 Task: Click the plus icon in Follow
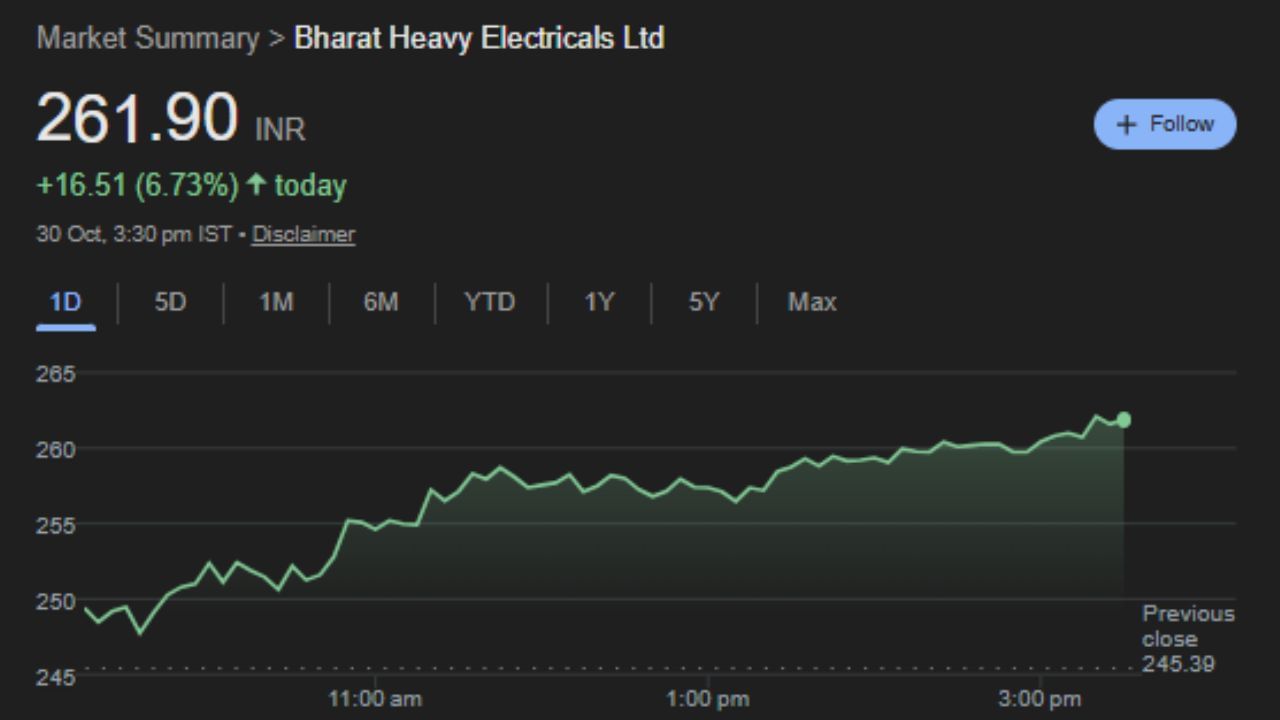pos(1127,125)
